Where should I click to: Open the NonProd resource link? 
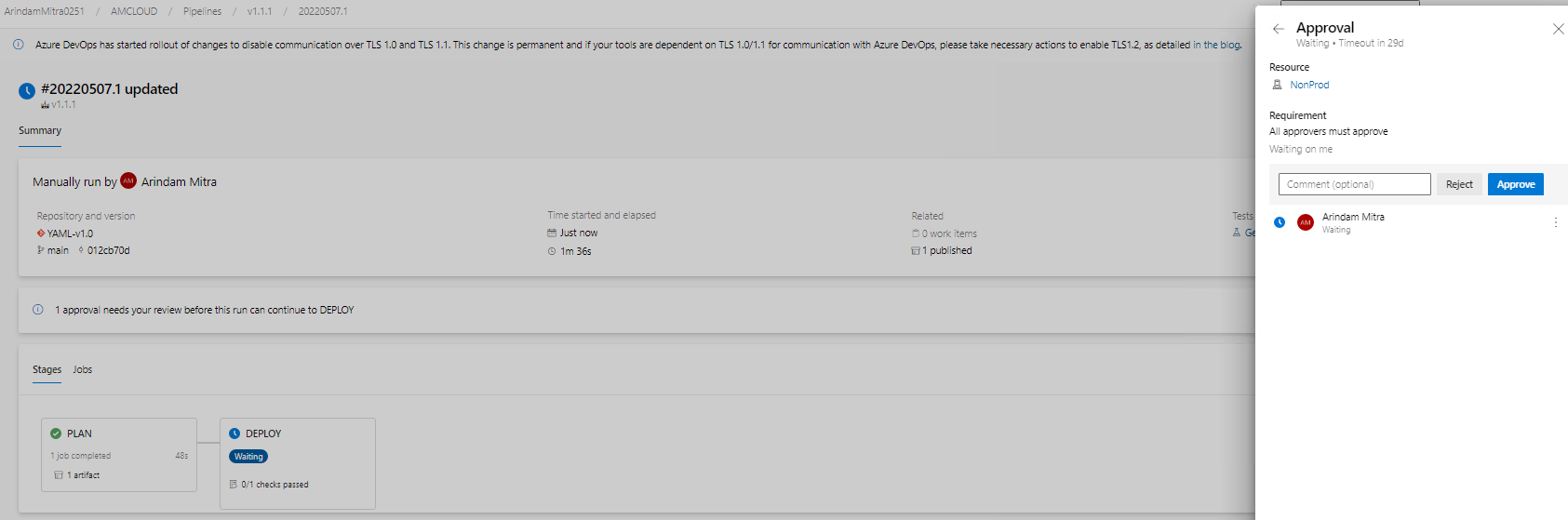tap(1308, 85)
